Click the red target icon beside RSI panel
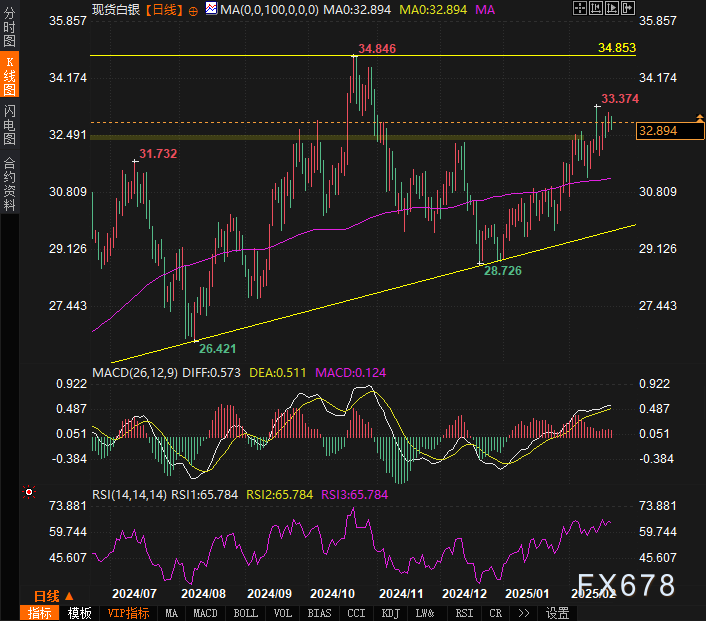This screenshot has width=706, height=621. 28,492
